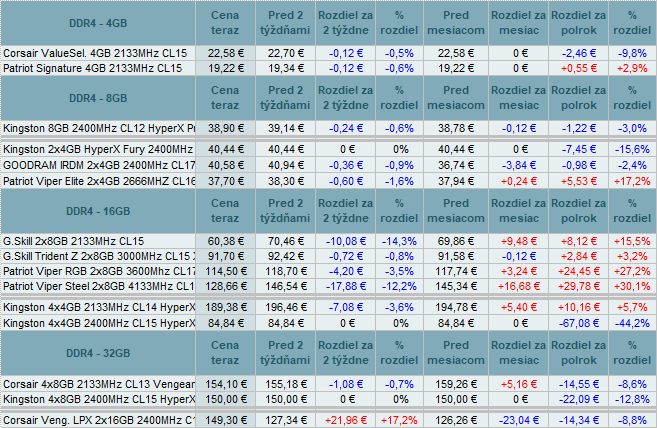Select the DDR4 - 8GB section header

(x=98, y=99)
